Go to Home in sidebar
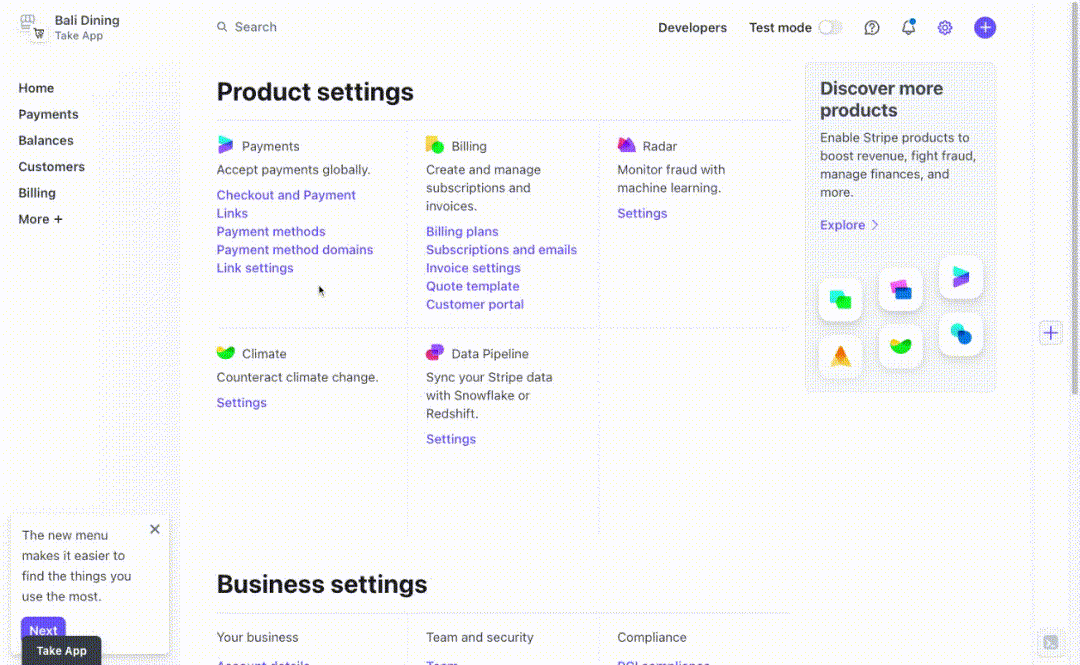This screenshot has width=1080, height=665. pos(36,88)
